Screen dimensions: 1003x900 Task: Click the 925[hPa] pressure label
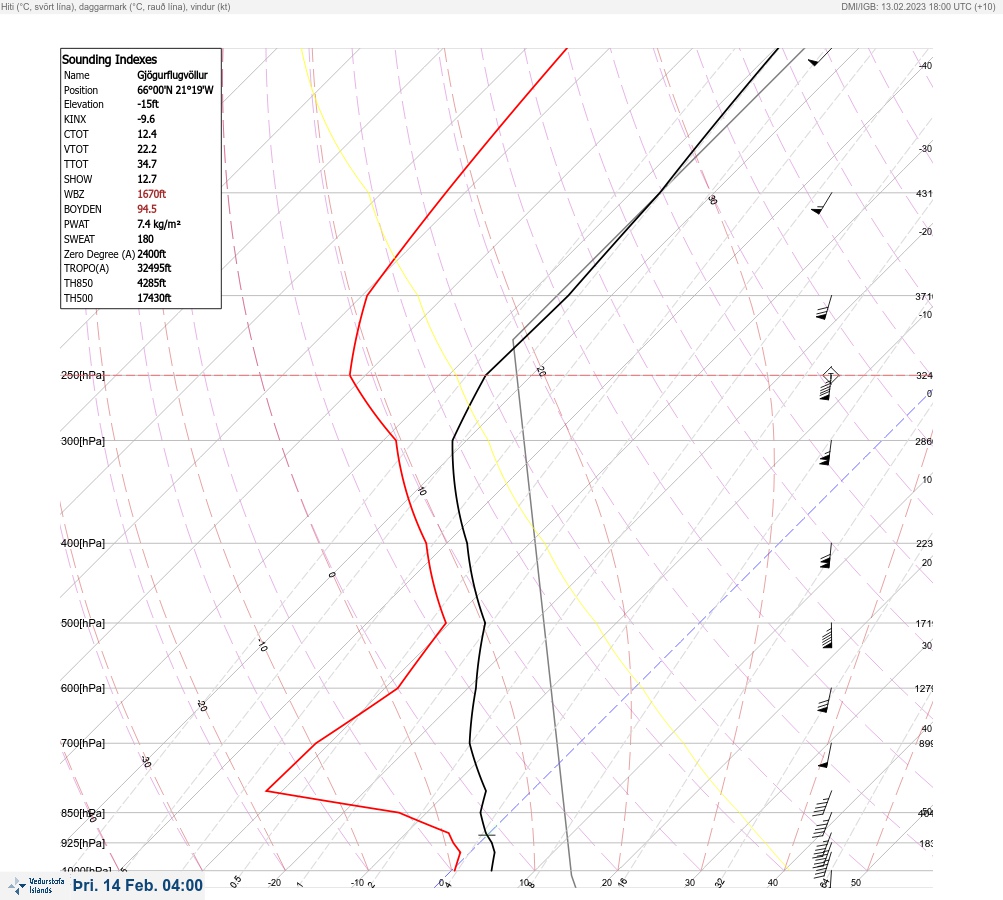(83, 843)
